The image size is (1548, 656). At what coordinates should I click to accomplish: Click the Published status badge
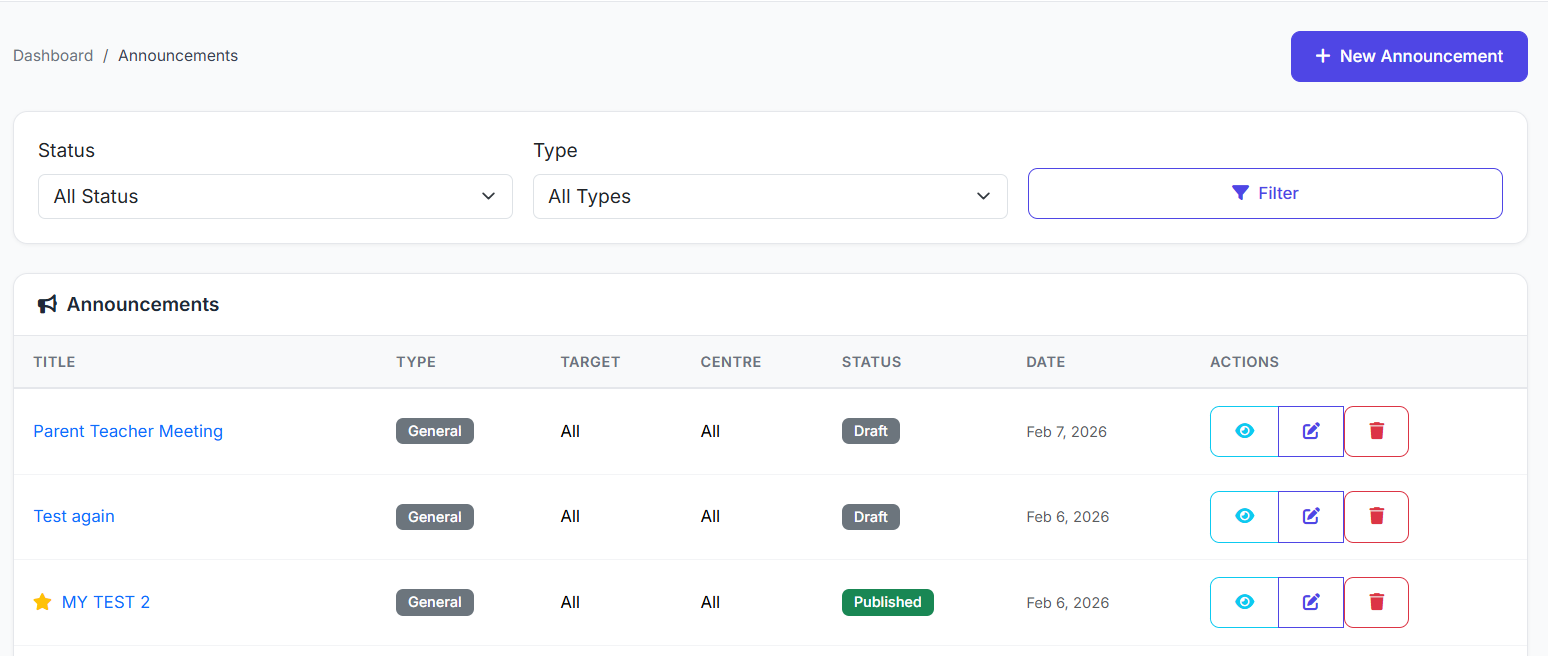coord(888,601)
